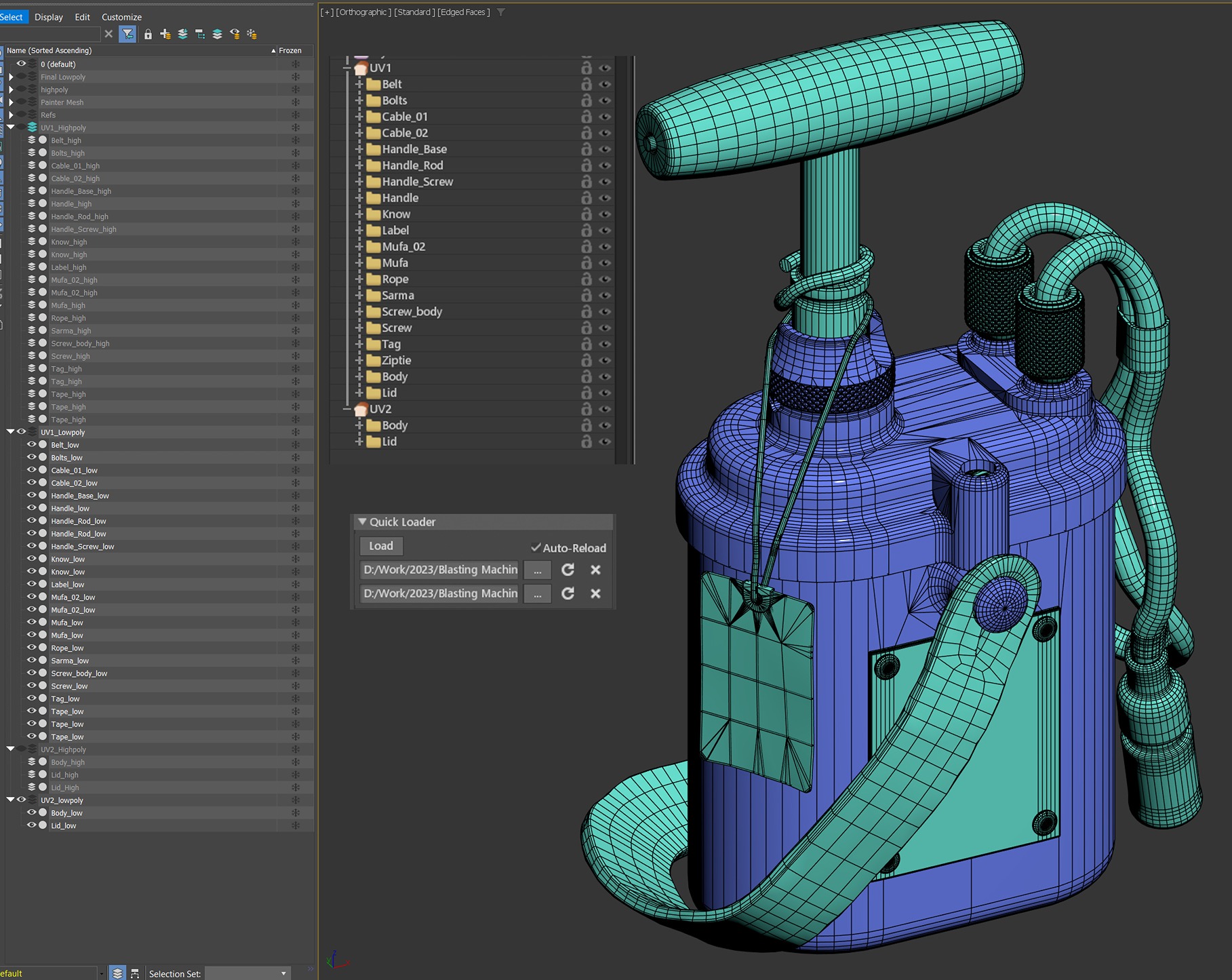1232x980 pixels.
Task: Remove the second Quick Loader file entry
Action: (595, 593)
